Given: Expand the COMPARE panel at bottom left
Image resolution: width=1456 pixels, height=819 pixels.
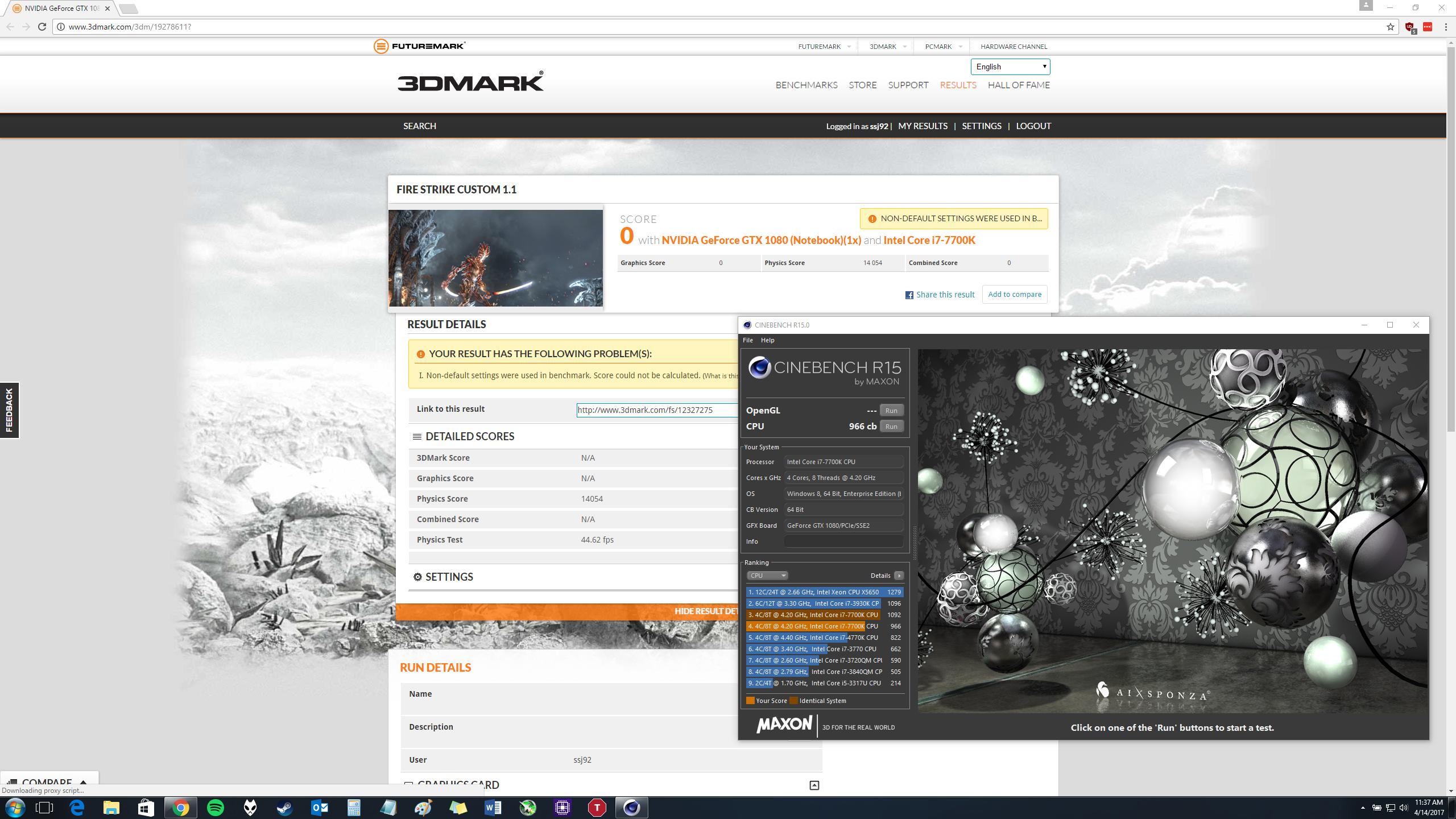Looking at the screenshot, I should (48, 782).
